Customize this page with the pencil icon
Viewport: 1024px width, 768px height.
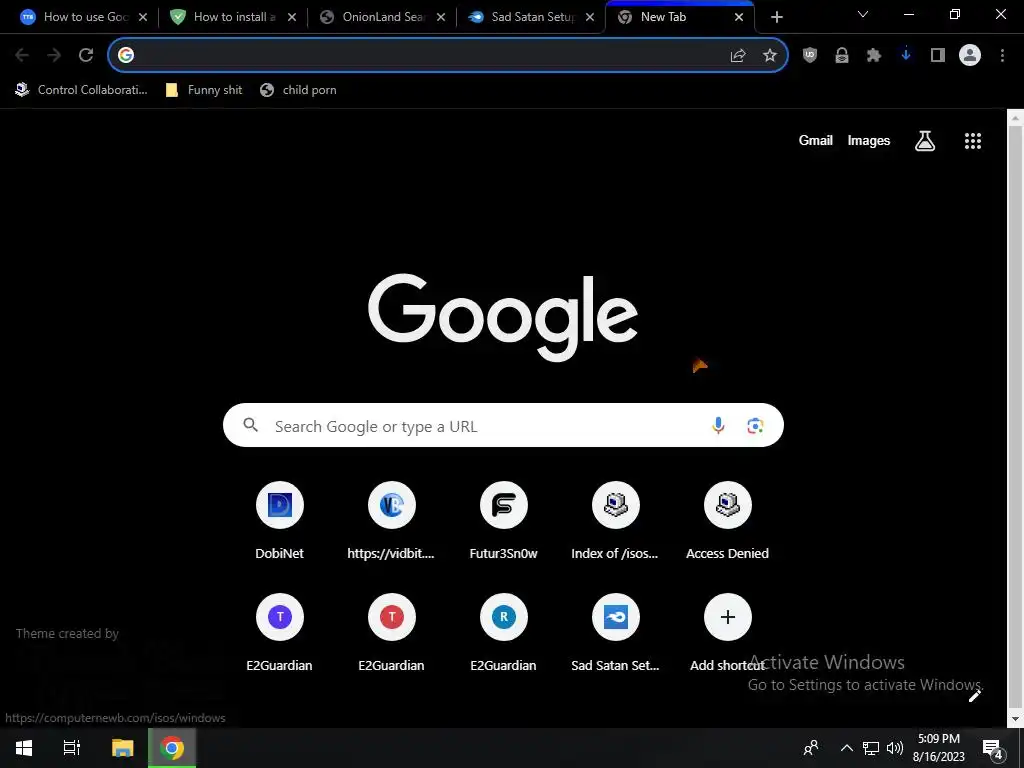975,696
